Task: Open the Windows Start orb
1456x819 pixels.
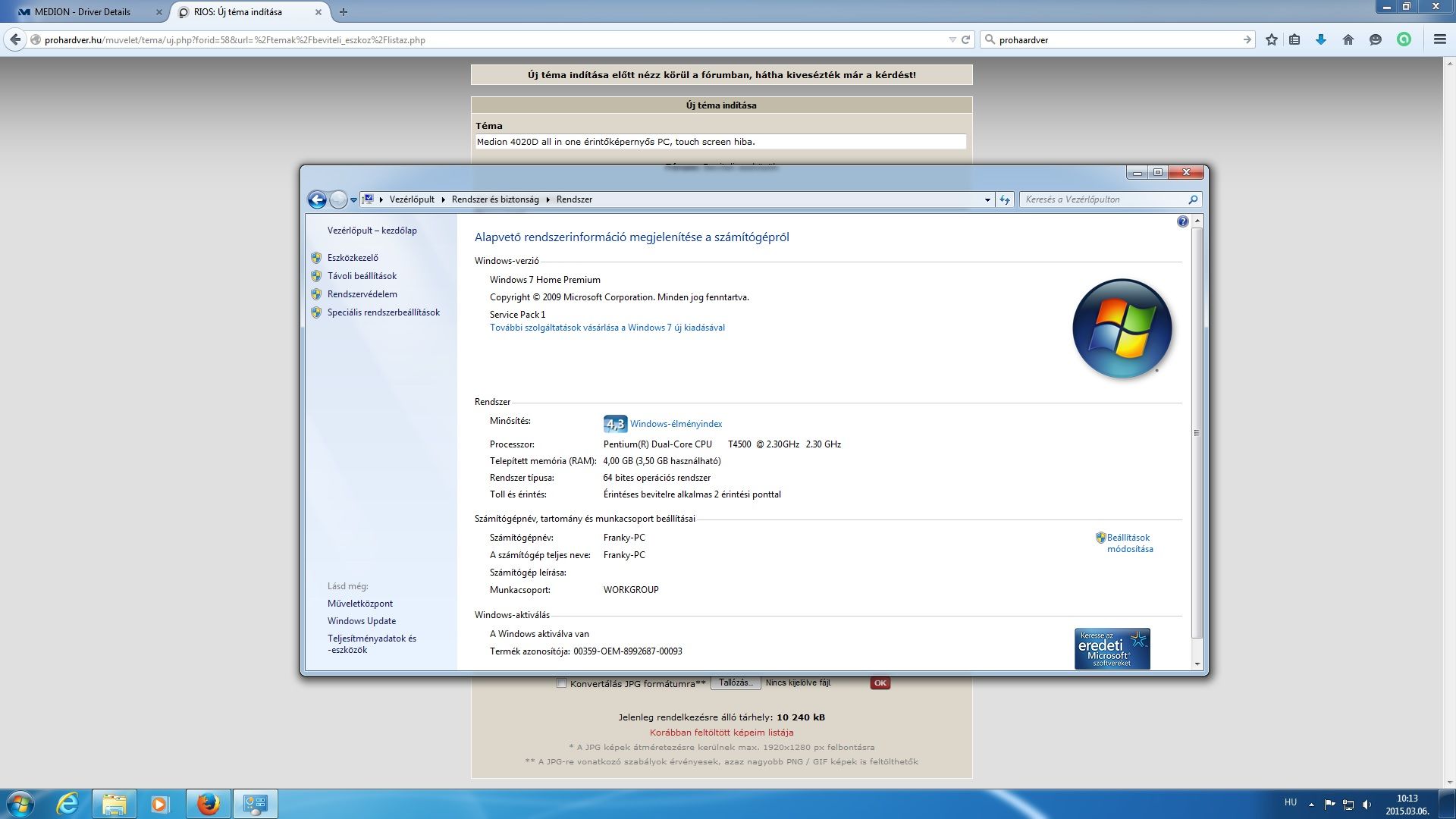Action: pos(20,804)
